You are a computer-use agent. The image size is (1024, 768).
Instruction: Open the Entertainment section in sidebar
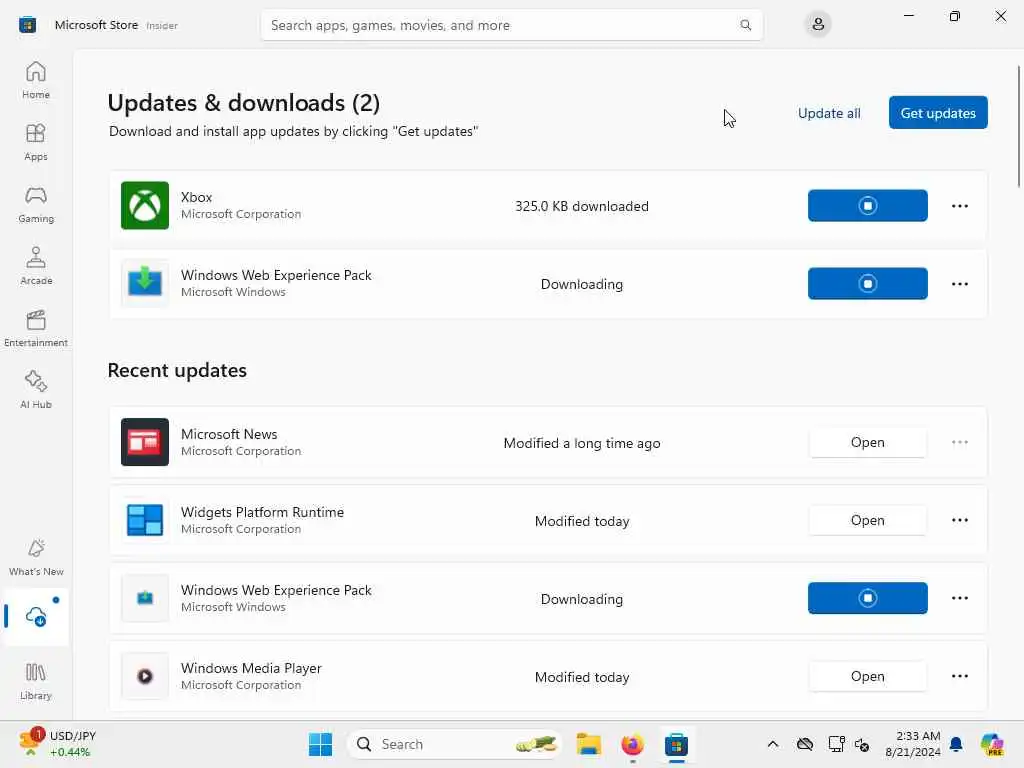[x=36, y=328]
